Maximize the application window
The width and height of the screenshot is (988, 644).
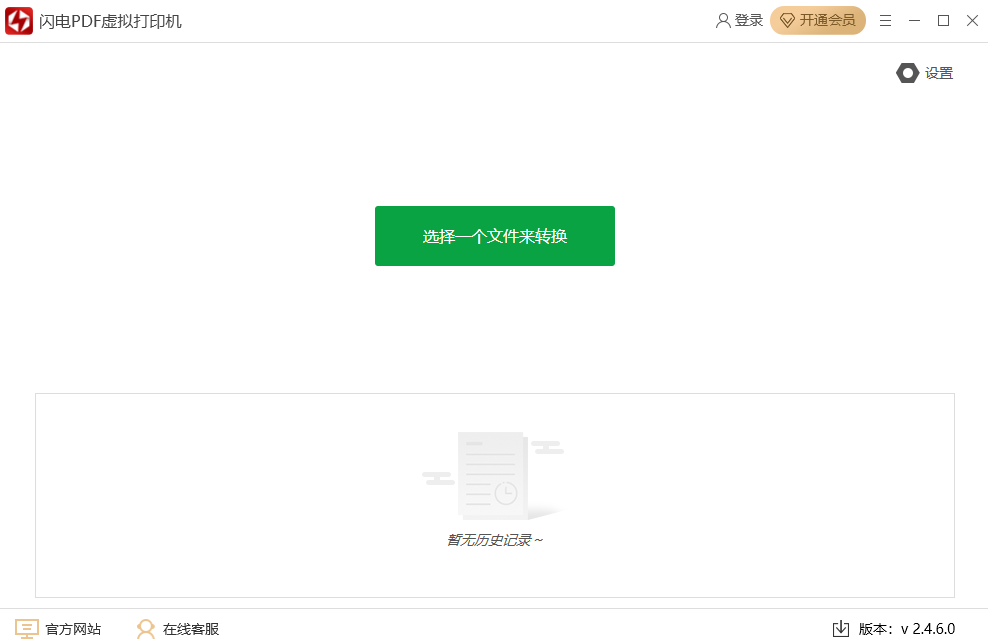[x=943, y=21]
